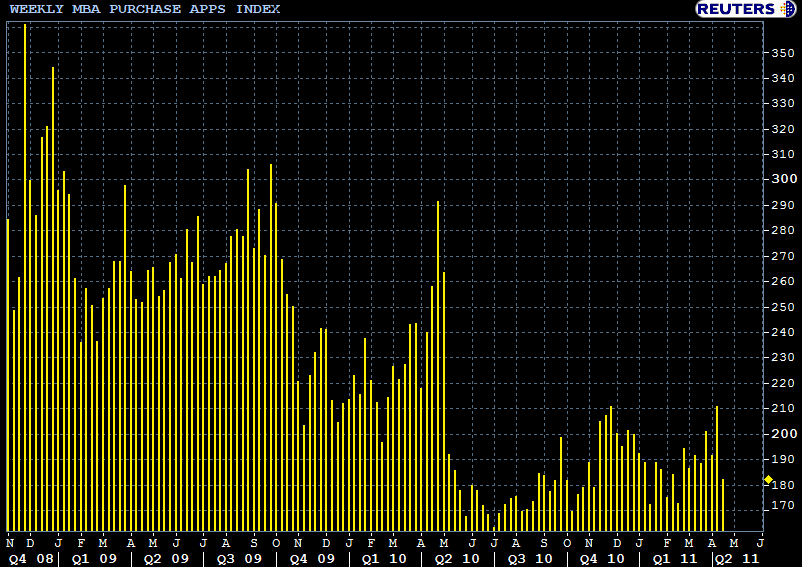Click the REUTERS logo text

click(x=736, y=9)
